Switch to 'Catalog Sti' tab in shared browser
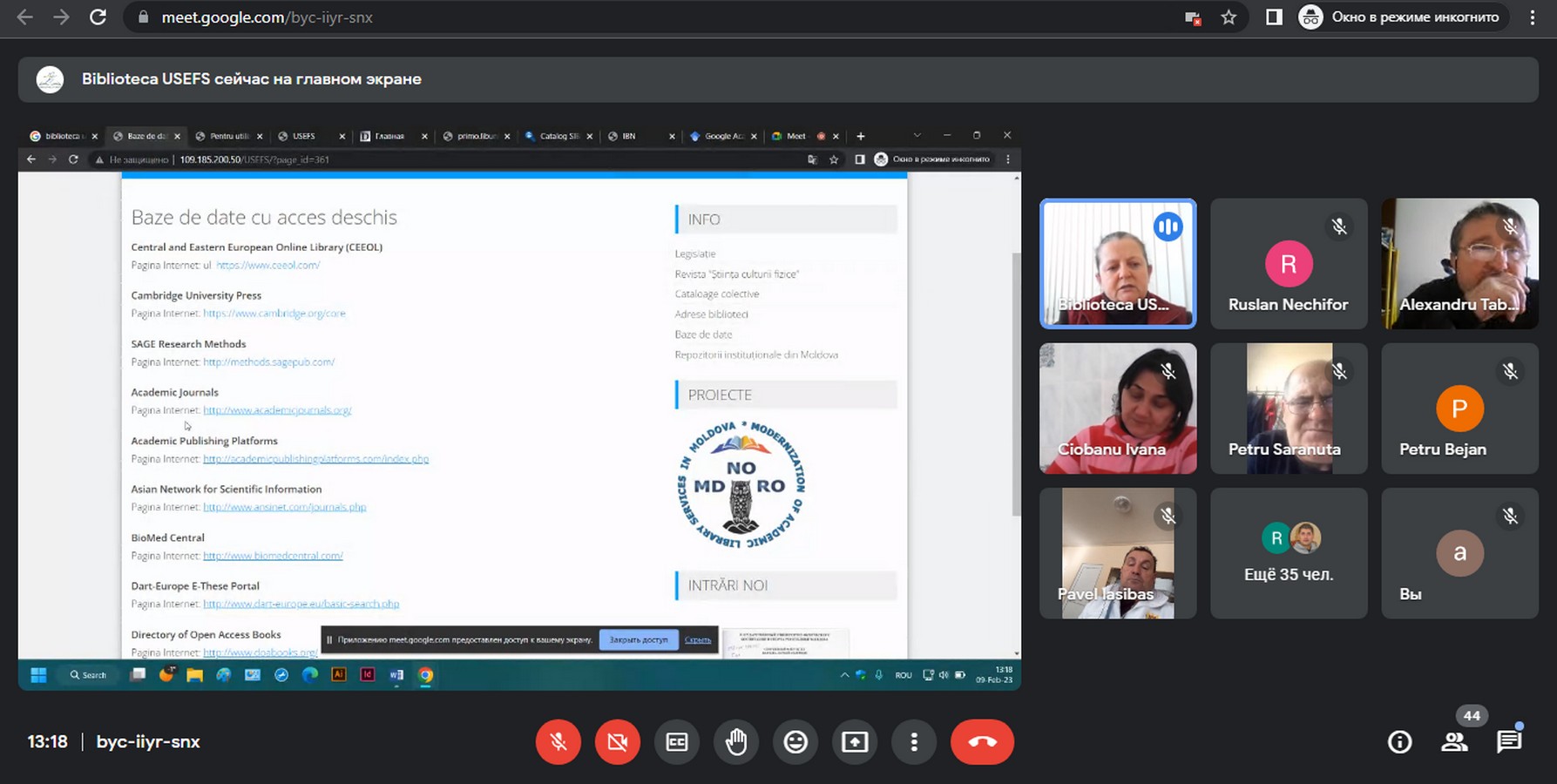 [558, 136]
